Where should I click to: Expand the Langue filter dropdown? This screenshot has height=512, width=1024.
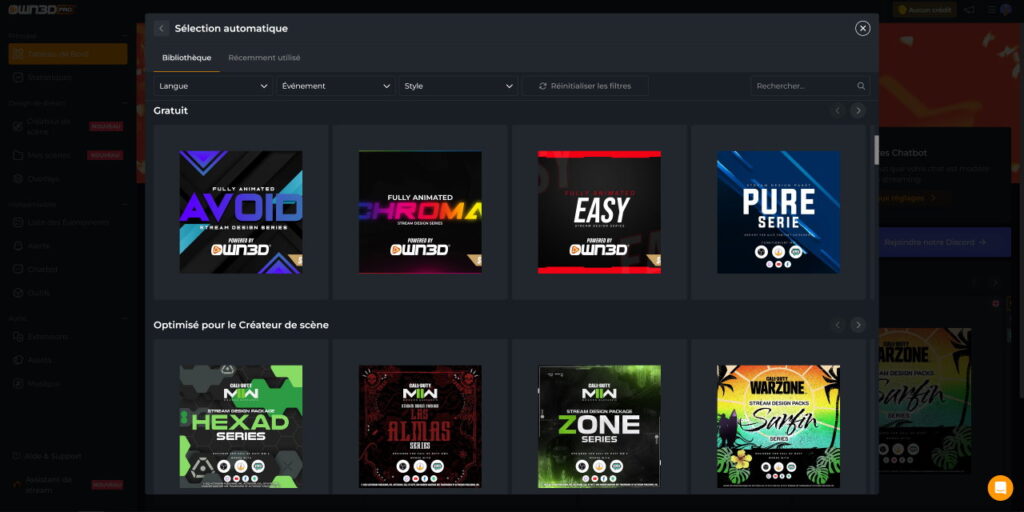tap(213, 86)
